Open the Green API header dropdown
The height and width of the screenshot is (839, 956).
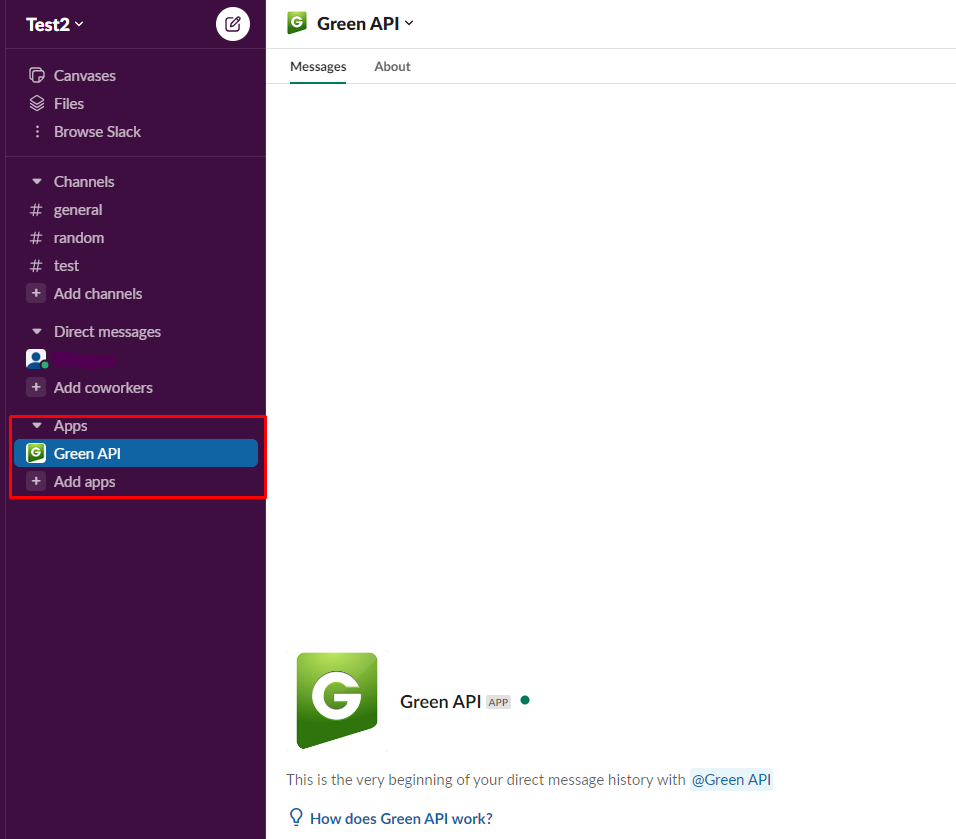(365, 23)
